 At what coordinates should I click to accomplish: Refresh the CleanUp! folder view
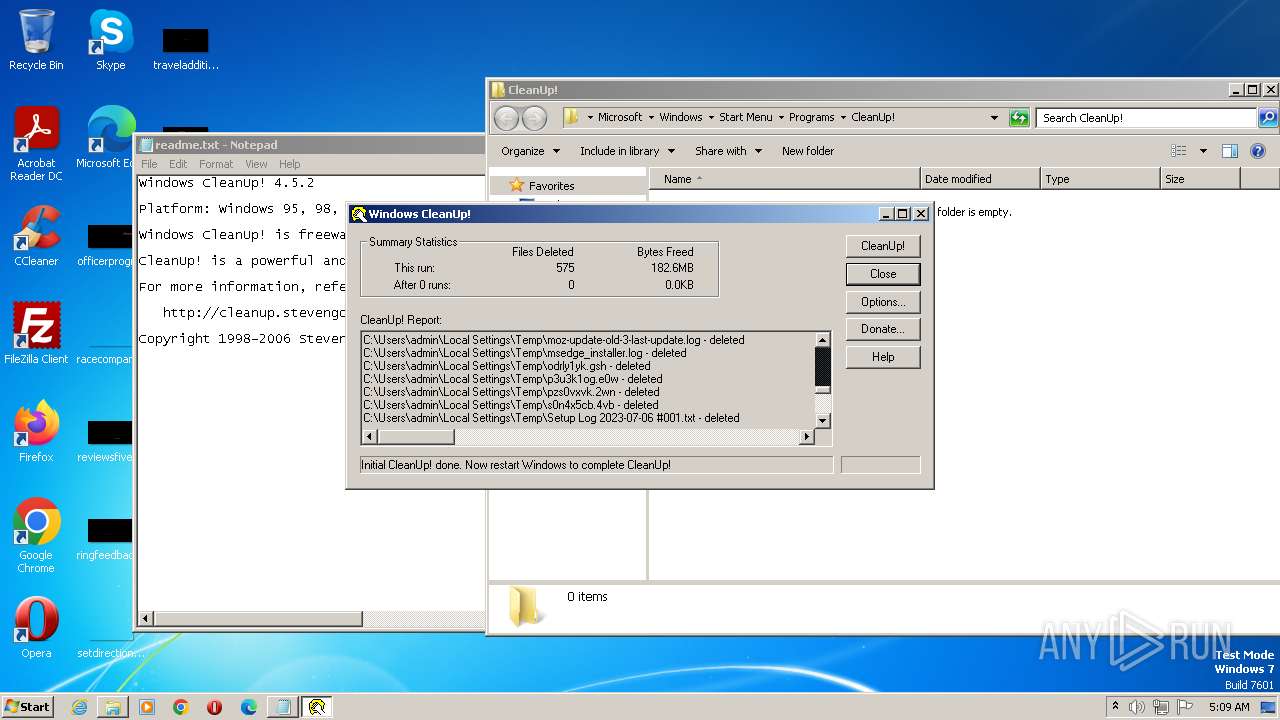pyautogui.click(x=1019, y=118)
